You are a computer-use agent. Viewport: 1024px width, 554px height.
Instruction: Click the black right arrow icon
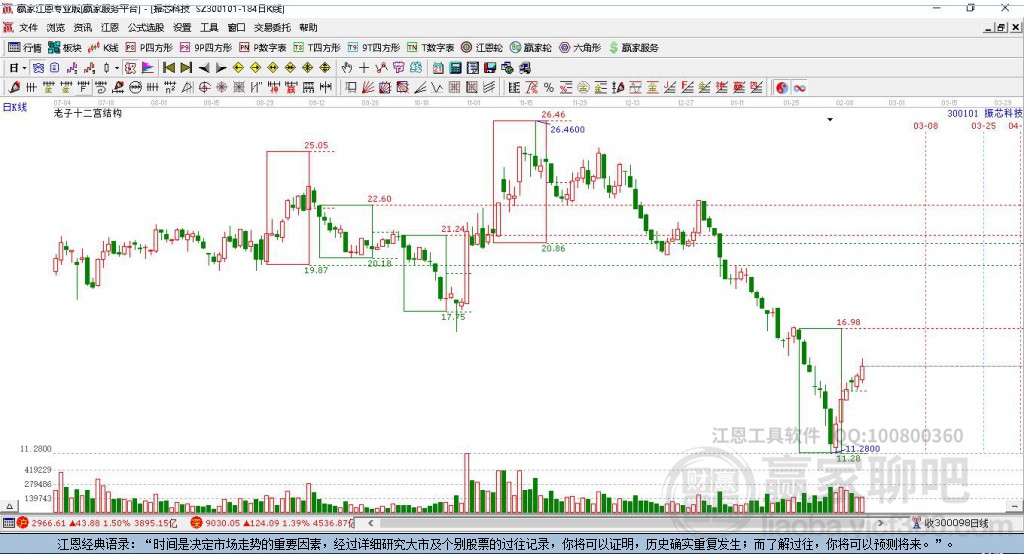click(x=221, y=68)
